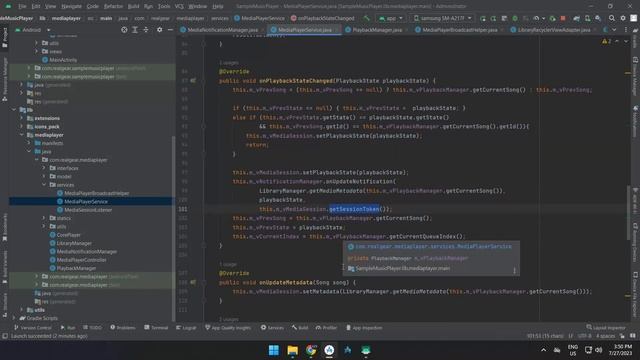The height and width of the screenshot is (360, 640).
Task: Click the code warnings indicator in editor
Action: (606, 41)
